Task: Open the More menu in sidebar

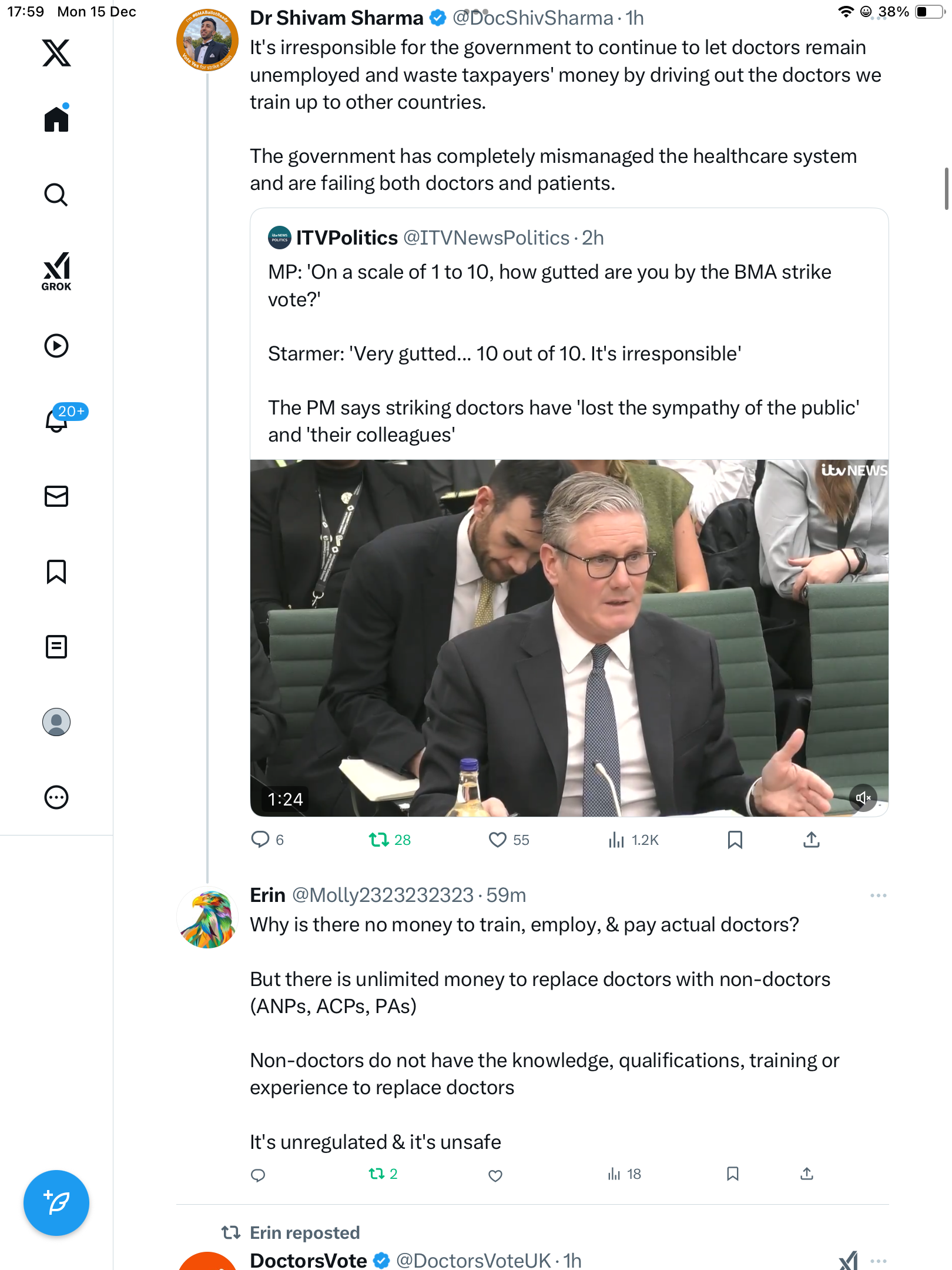Action: click(56, 797)
